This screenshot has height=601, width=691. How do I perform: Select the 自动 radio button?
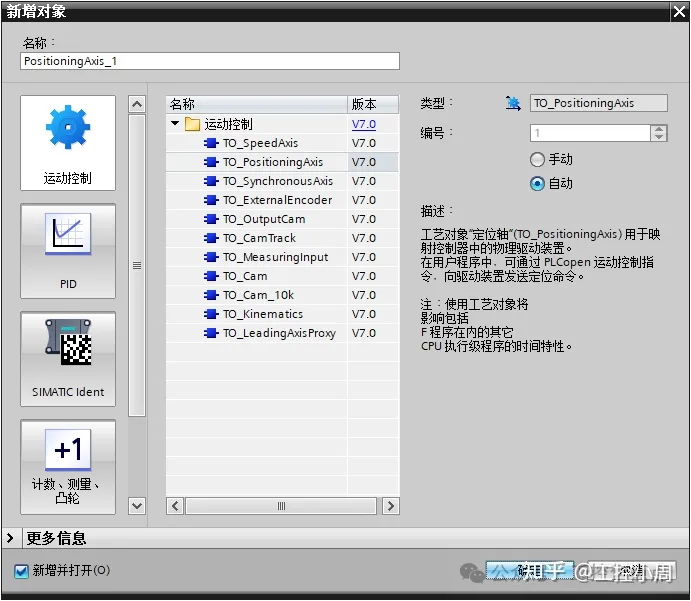point(537,183)
